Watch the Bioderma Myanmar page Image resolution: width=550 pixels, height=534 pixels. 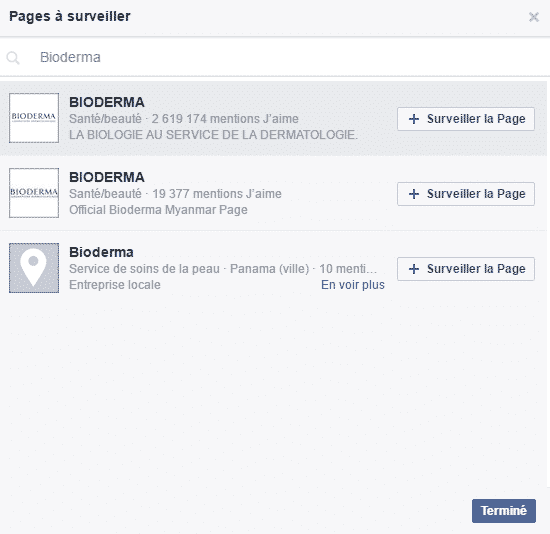pos(466,194)
